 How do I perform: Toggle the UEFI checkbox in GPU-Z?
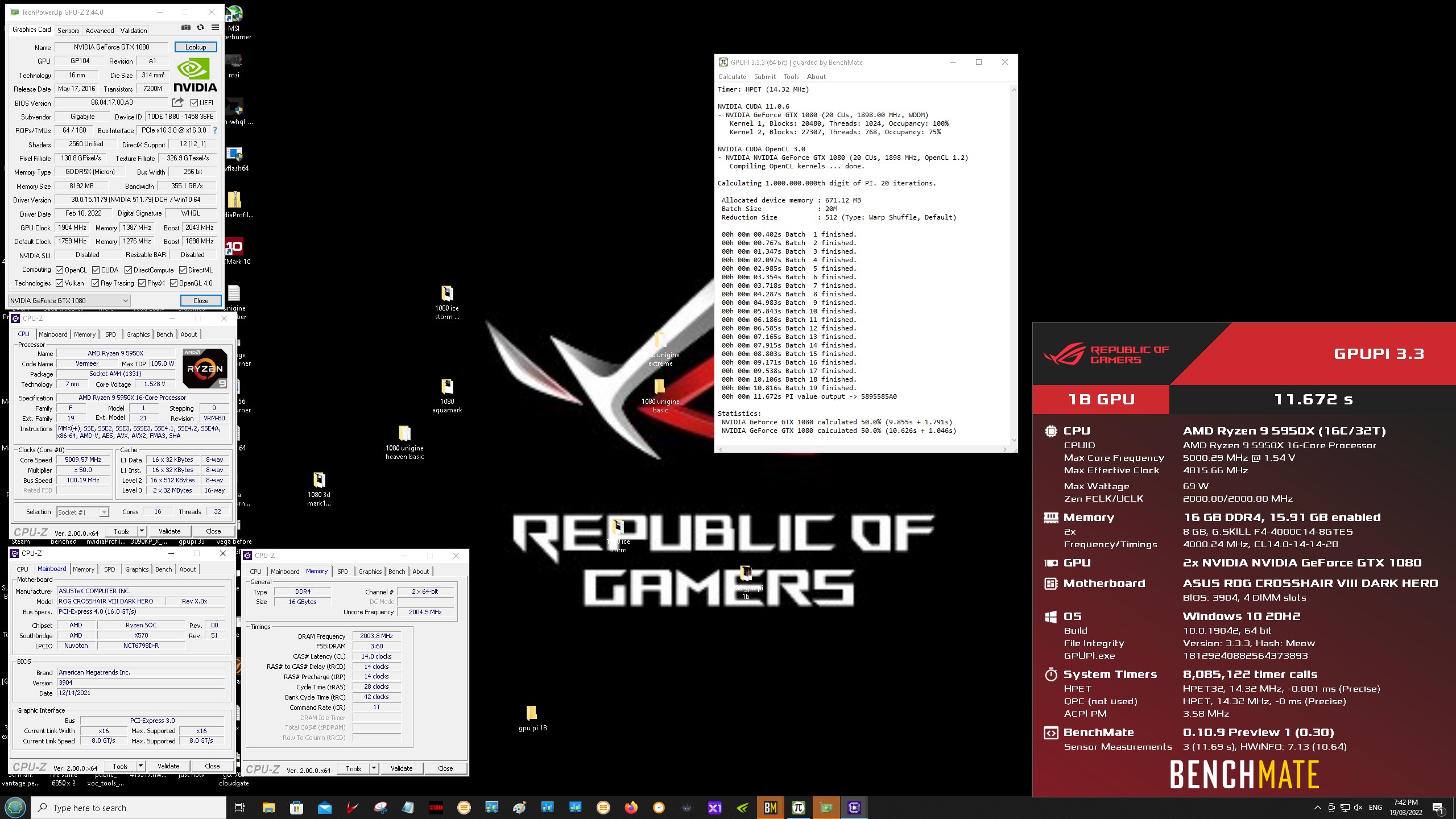click(x=194, y=103)
